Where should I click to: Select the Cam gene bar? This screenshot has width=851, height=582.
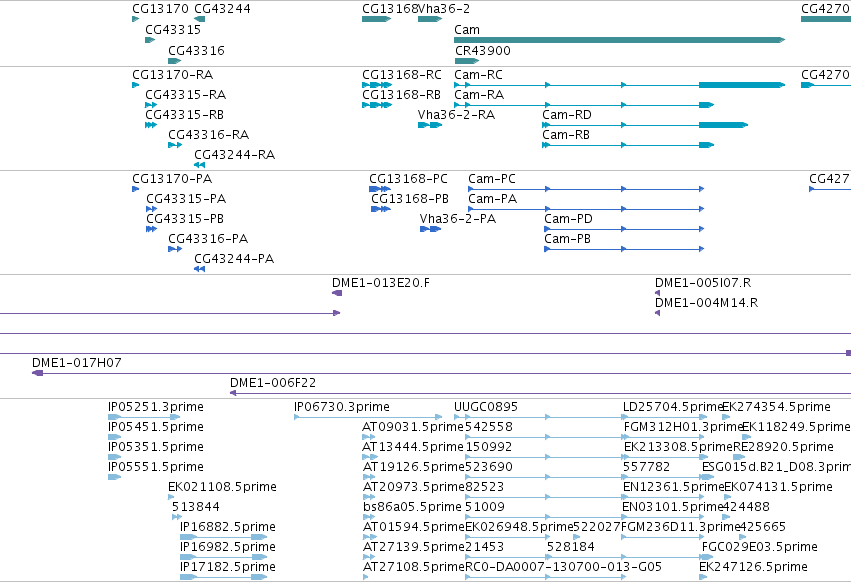[619, 40]
